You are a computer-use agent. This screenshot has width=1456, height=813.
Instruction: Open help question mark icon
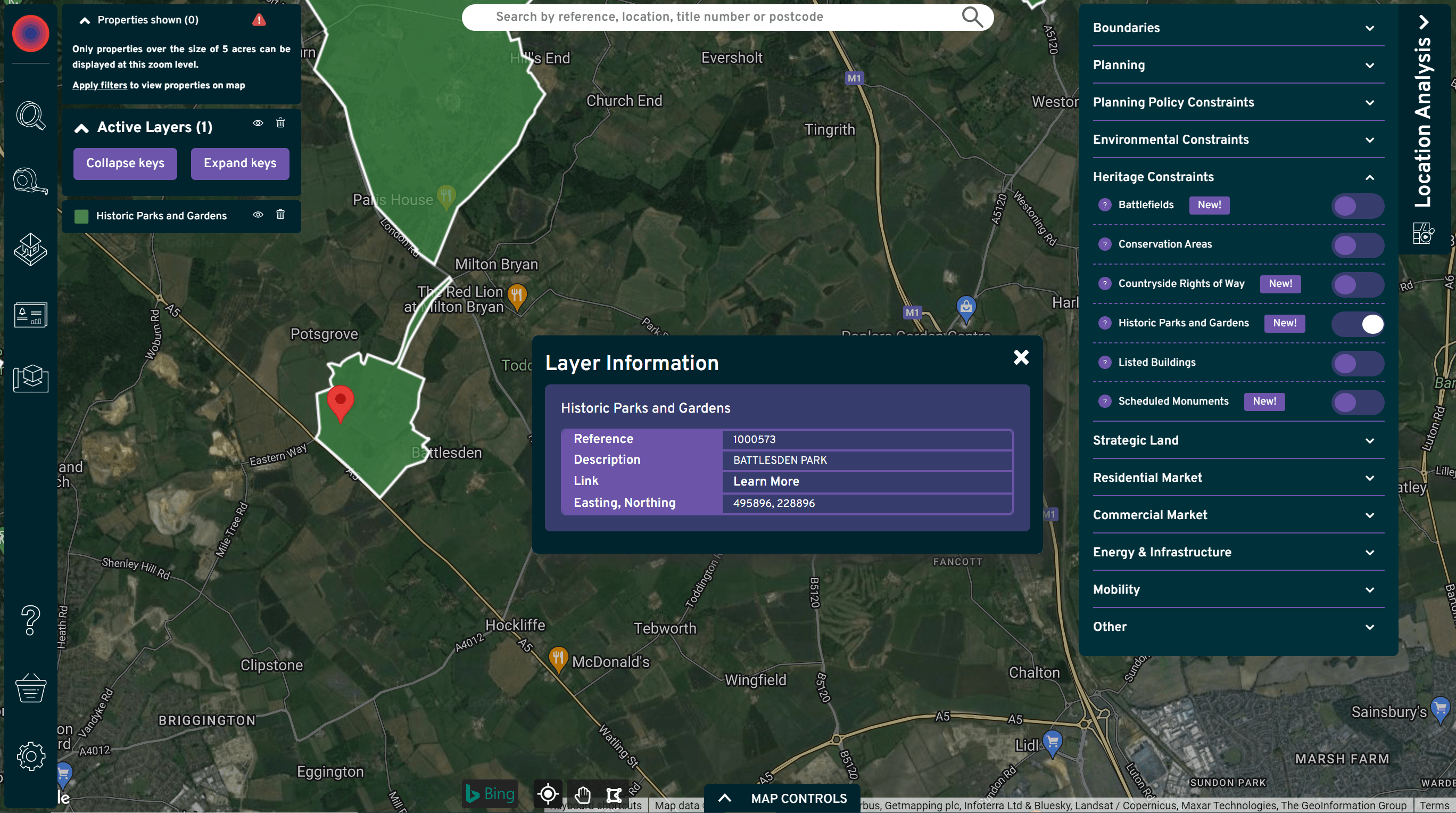coord(30,620)
